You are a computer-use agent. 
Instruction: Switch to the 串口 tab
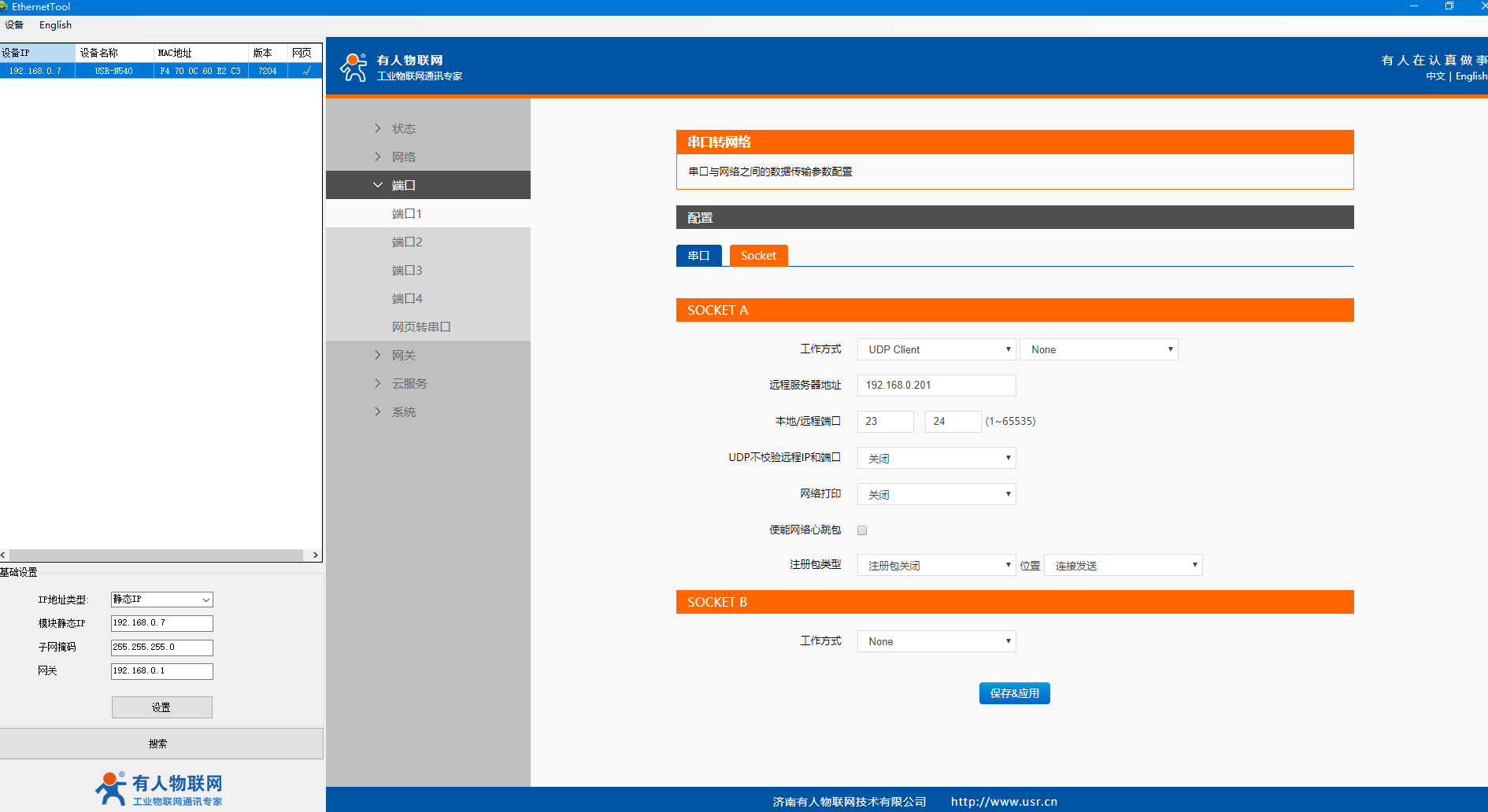pyautogui.click(x=698, y=256)
